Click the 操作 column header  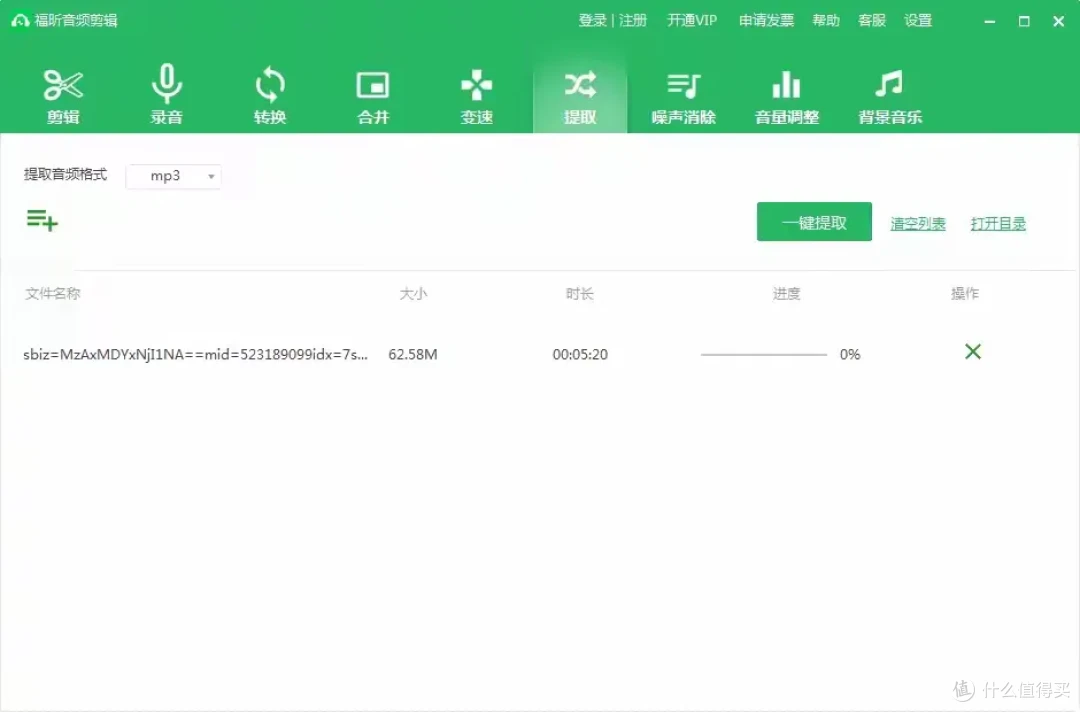(965, 294)
